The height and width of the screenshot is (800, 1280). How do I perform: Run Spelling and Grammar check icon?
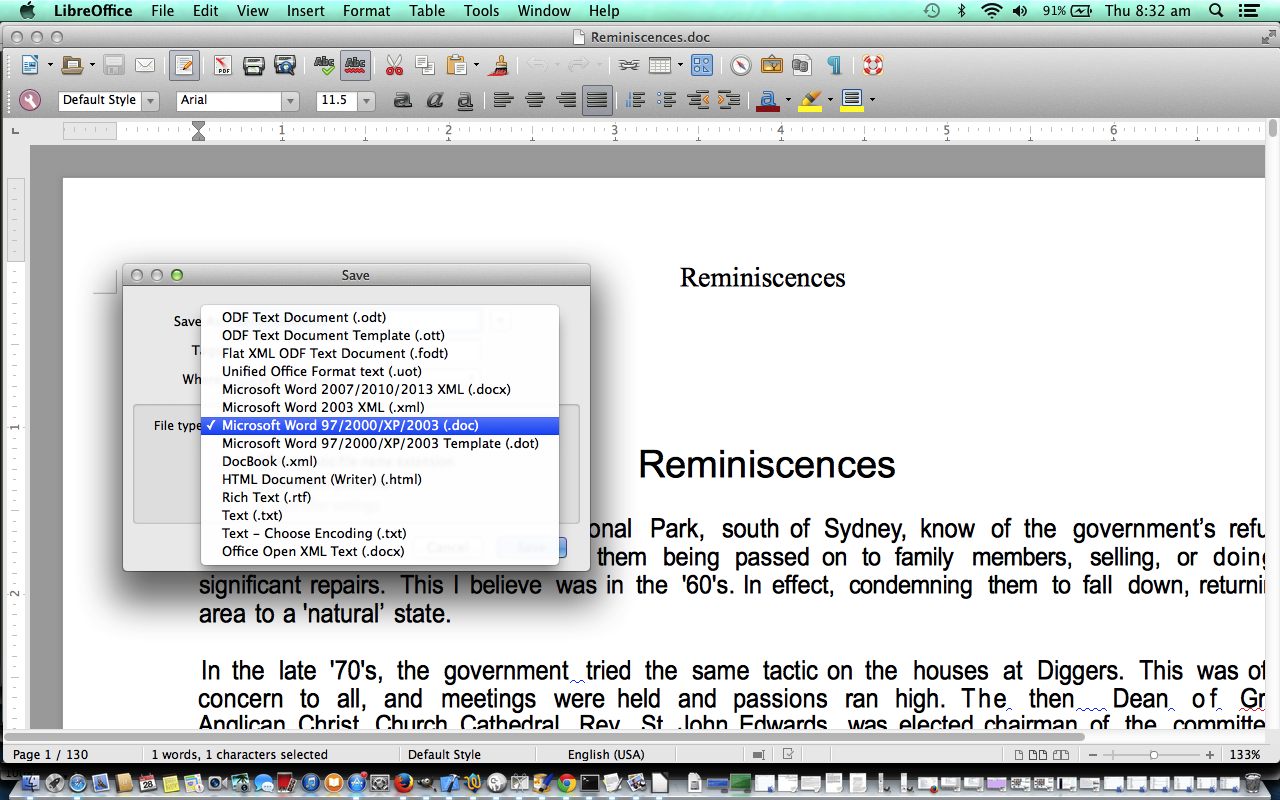click(x=324, y=66)
